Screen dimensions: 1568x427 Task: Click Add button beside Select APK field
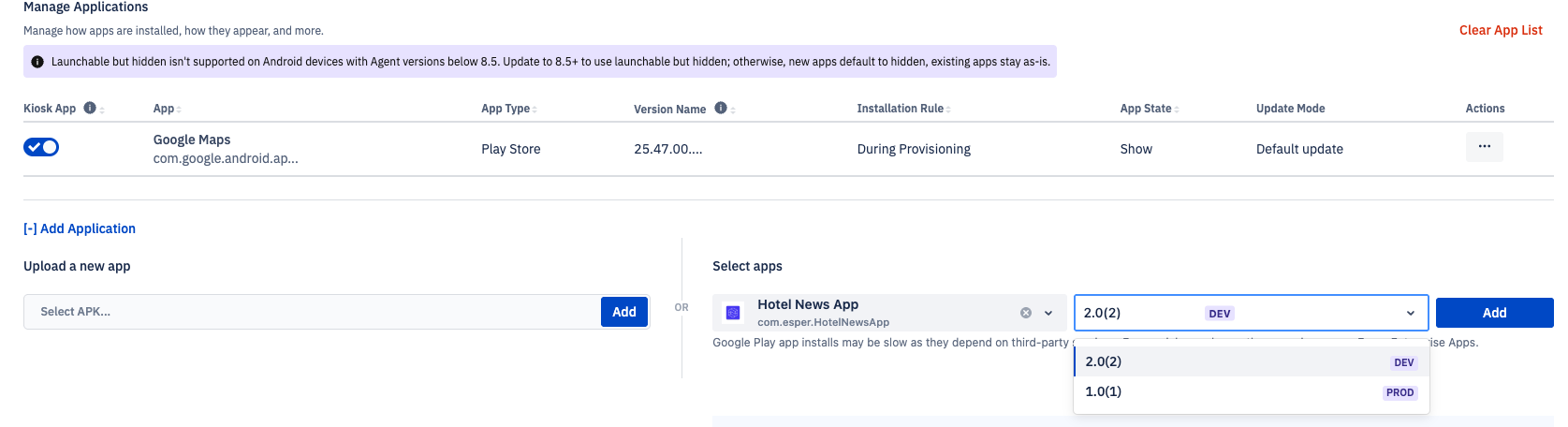click(624, 312)
